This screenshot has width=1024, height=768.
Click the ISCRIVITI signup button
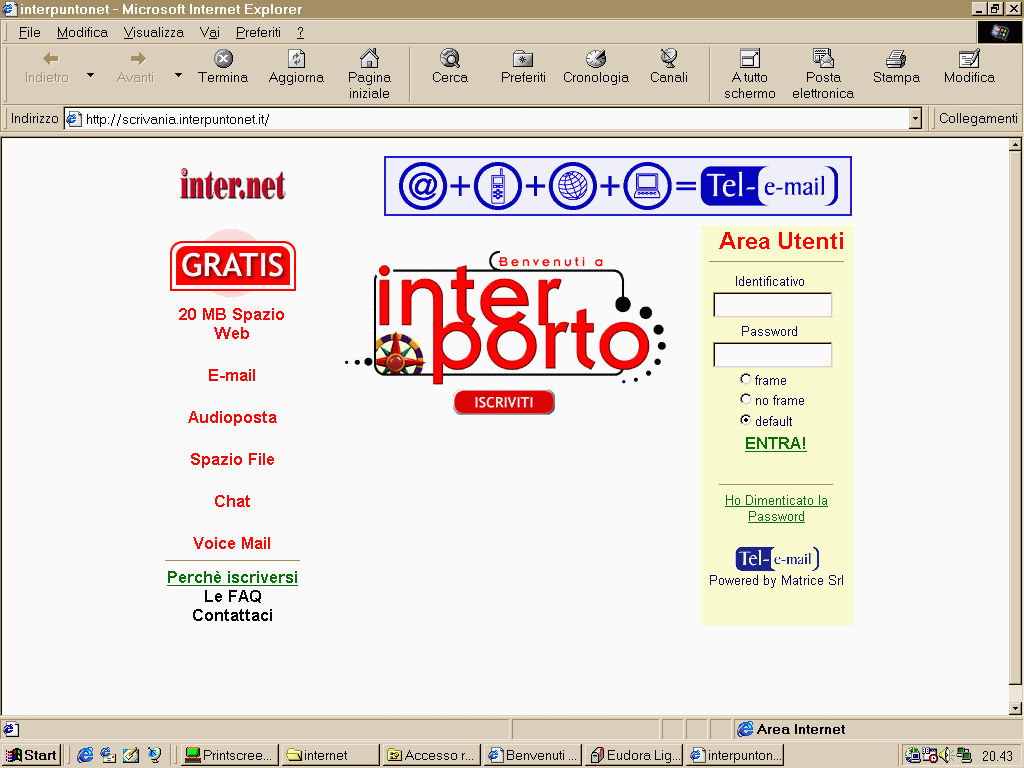point(504,402)
